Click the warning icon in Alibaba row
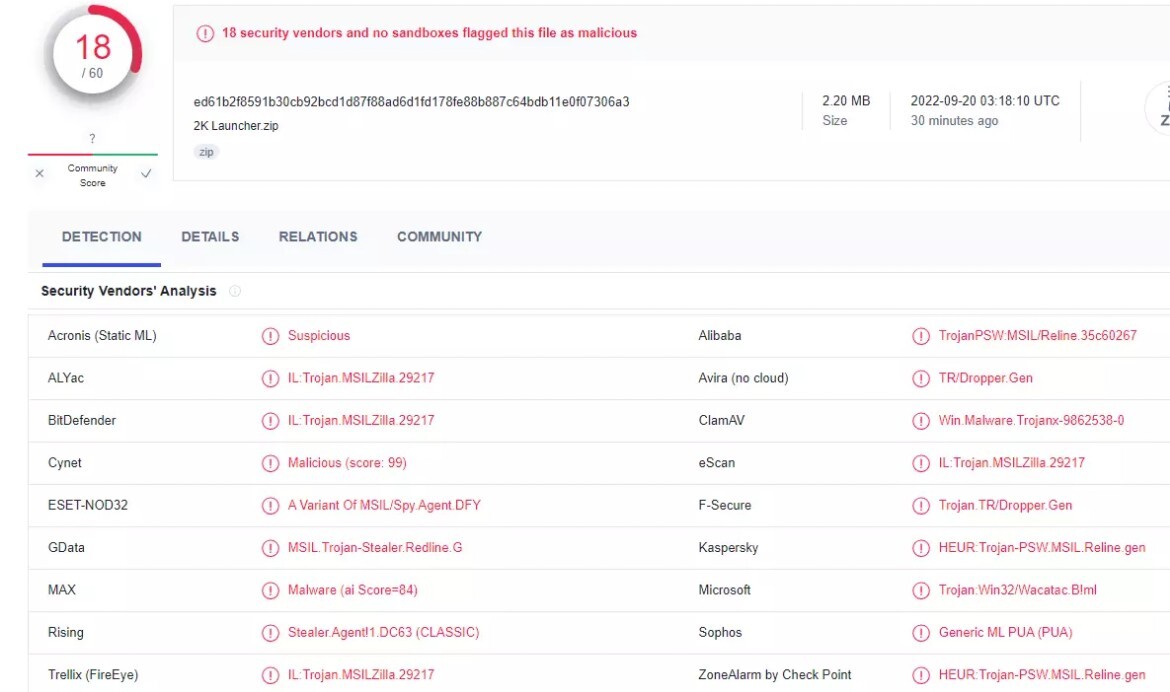The height and width of the screenshot is (692, 1170). [921, 336]
